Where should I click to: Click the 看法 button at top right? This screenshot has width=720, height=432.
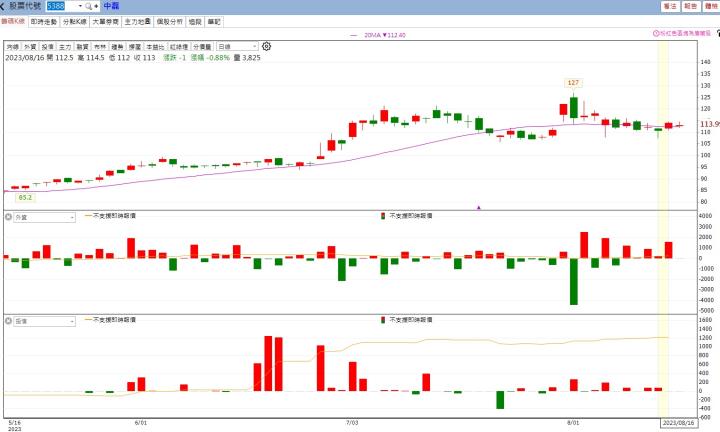pyautogui.click(x=670, y=6)
